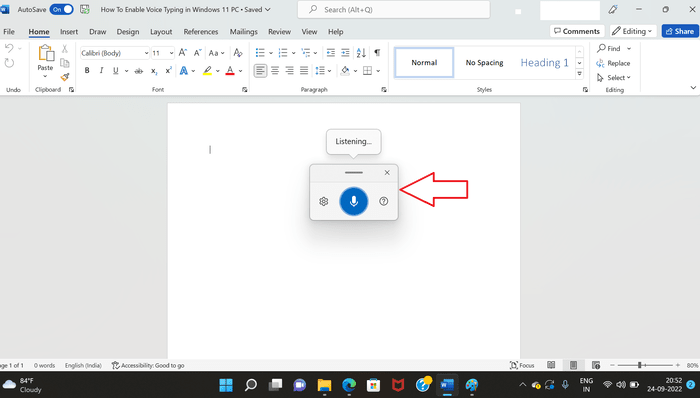Viewport: 700px width, 398px height.
Task: Open the Change Case dropdown
Action: coord(217,53)
